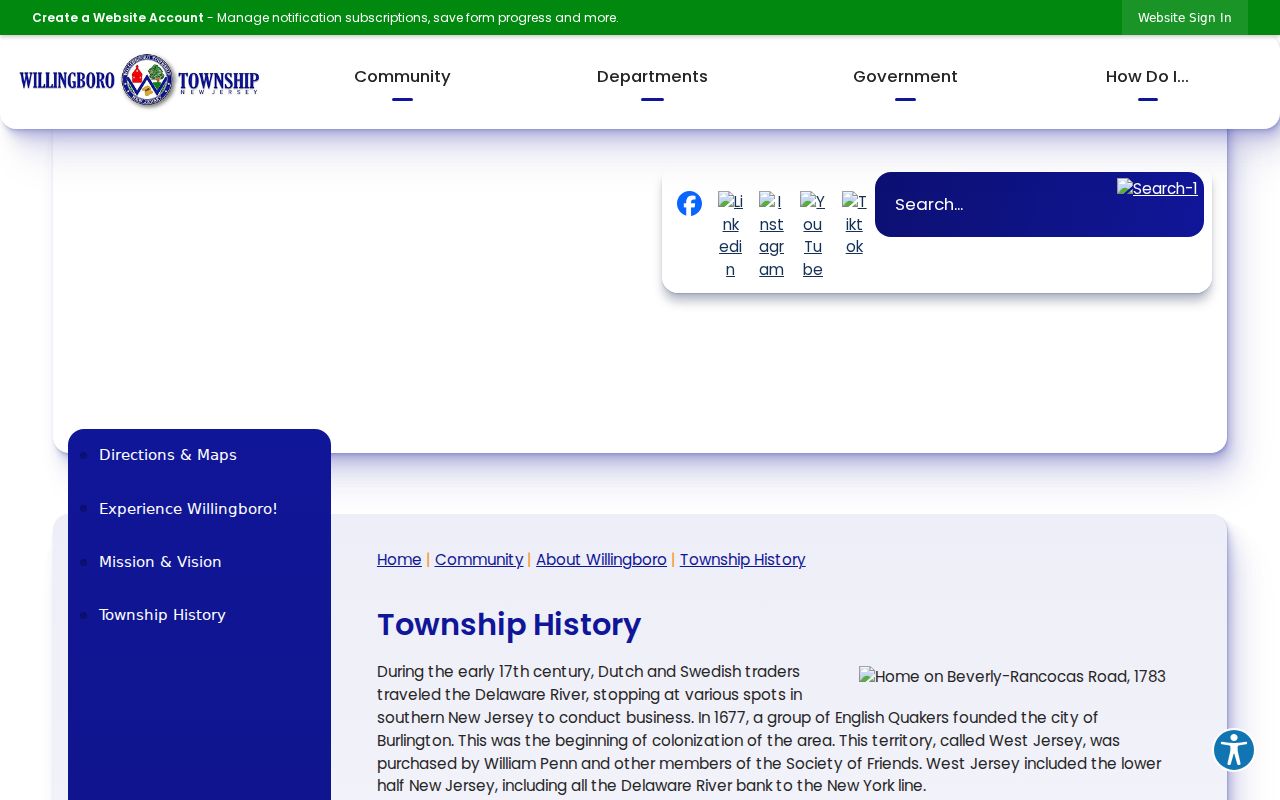This screenshot has width=1280, height=800.
Task: Submit search with the Search-1 icon
Action: 1157,189
